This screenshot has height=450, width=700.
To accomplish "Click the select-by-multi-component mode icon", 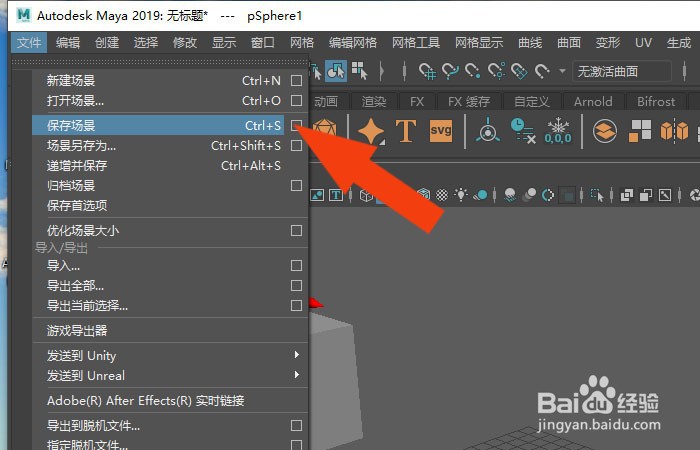I will pos(359,71).
